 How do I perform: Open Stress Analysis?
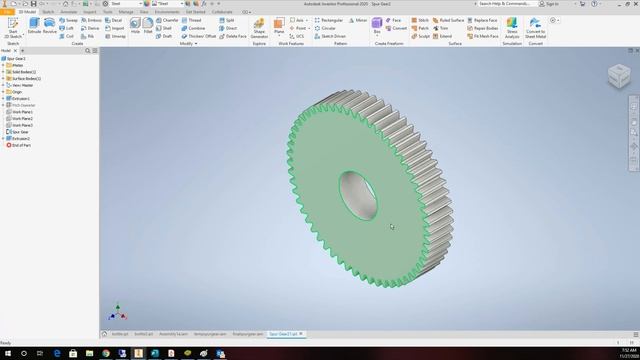point(512,28)
